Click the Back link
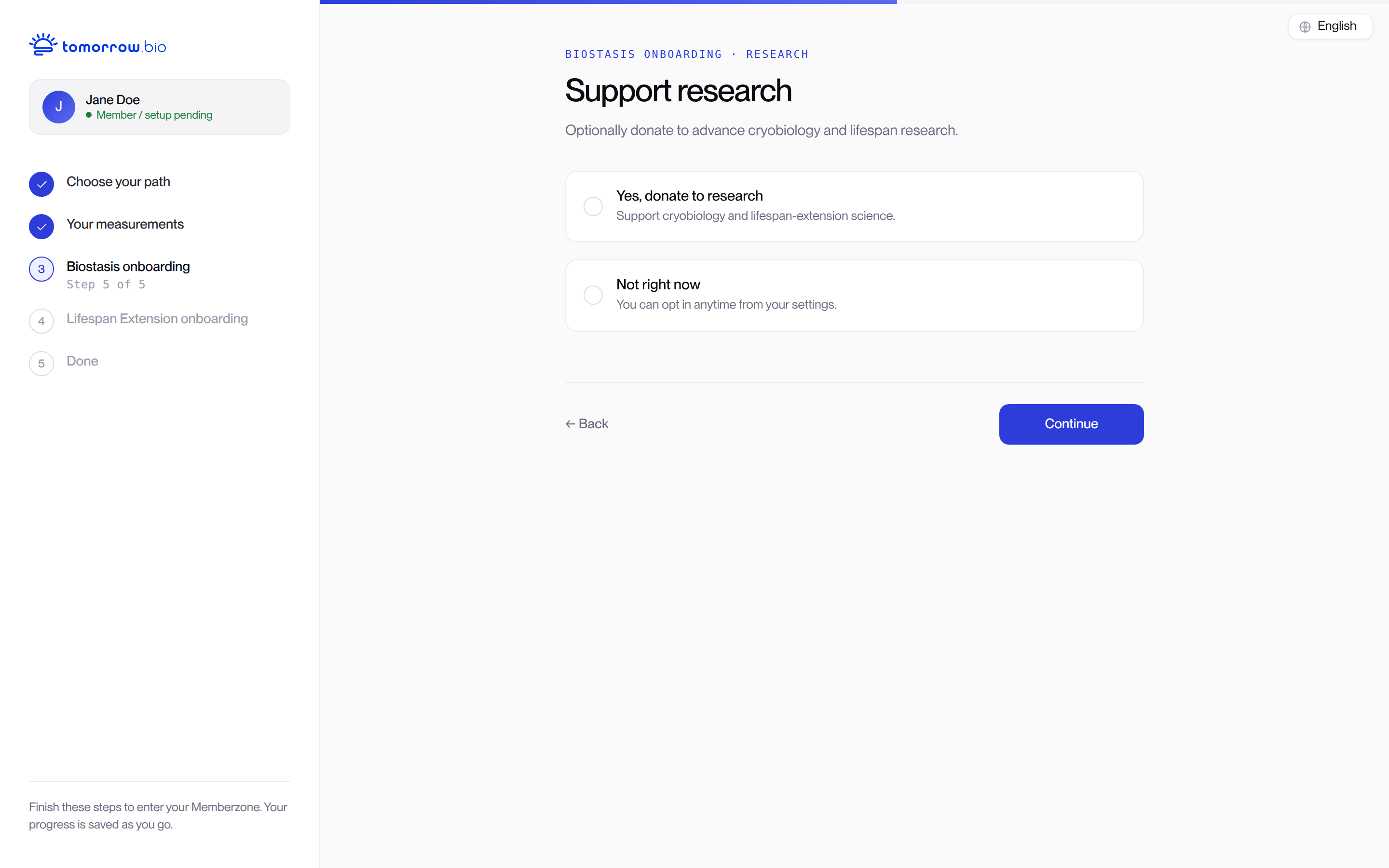The height and width of the screenshot is (868, 1389). tap(586, 424)
